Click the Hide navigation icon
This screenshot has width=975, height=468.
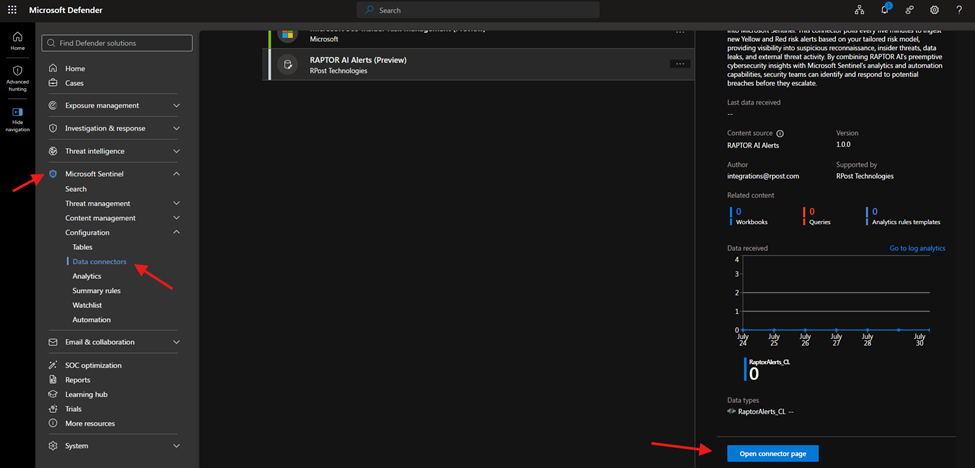17,112
